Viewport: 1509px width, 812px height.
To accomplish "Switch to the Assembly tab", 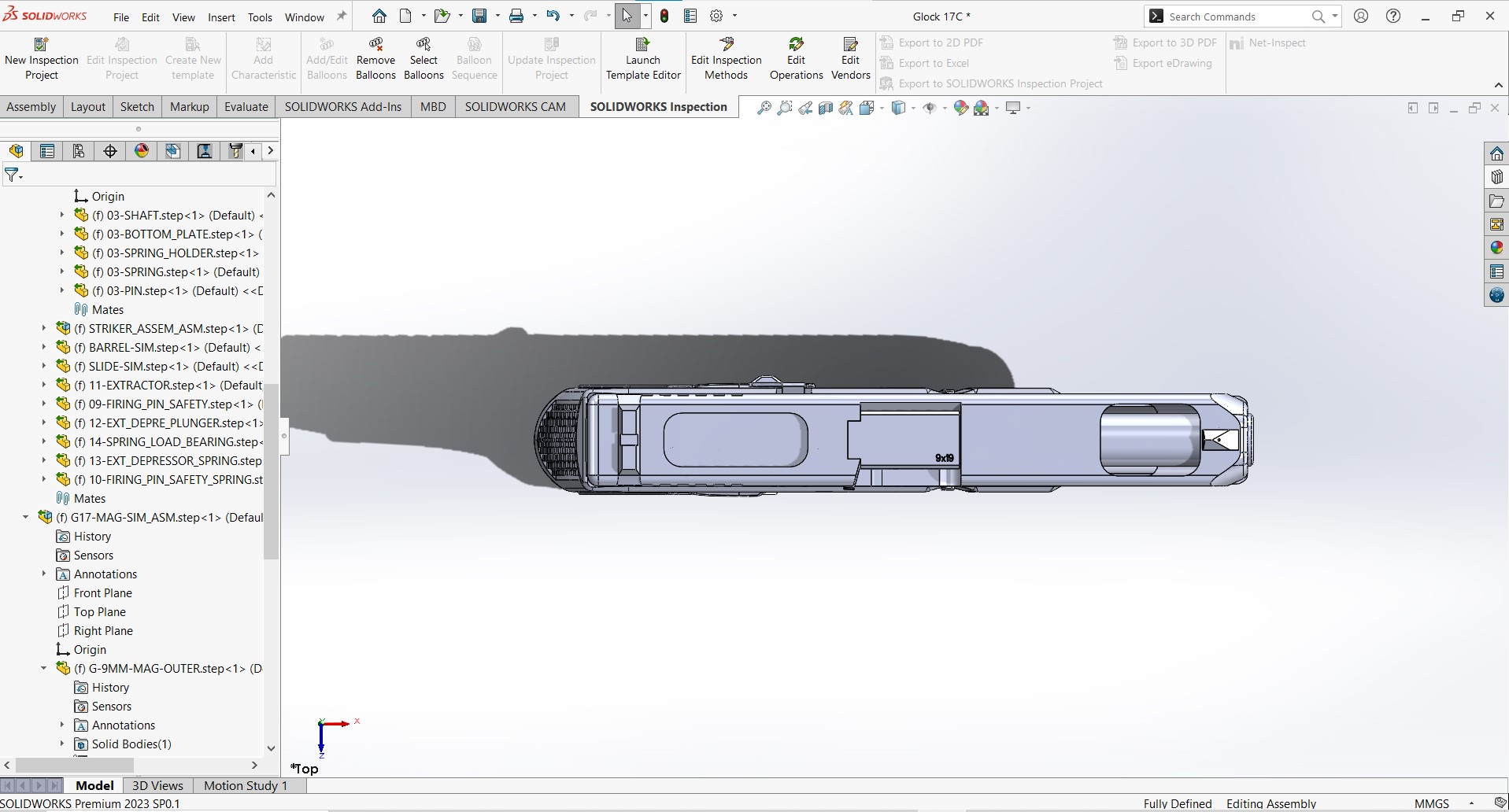I will click(31, 106).
